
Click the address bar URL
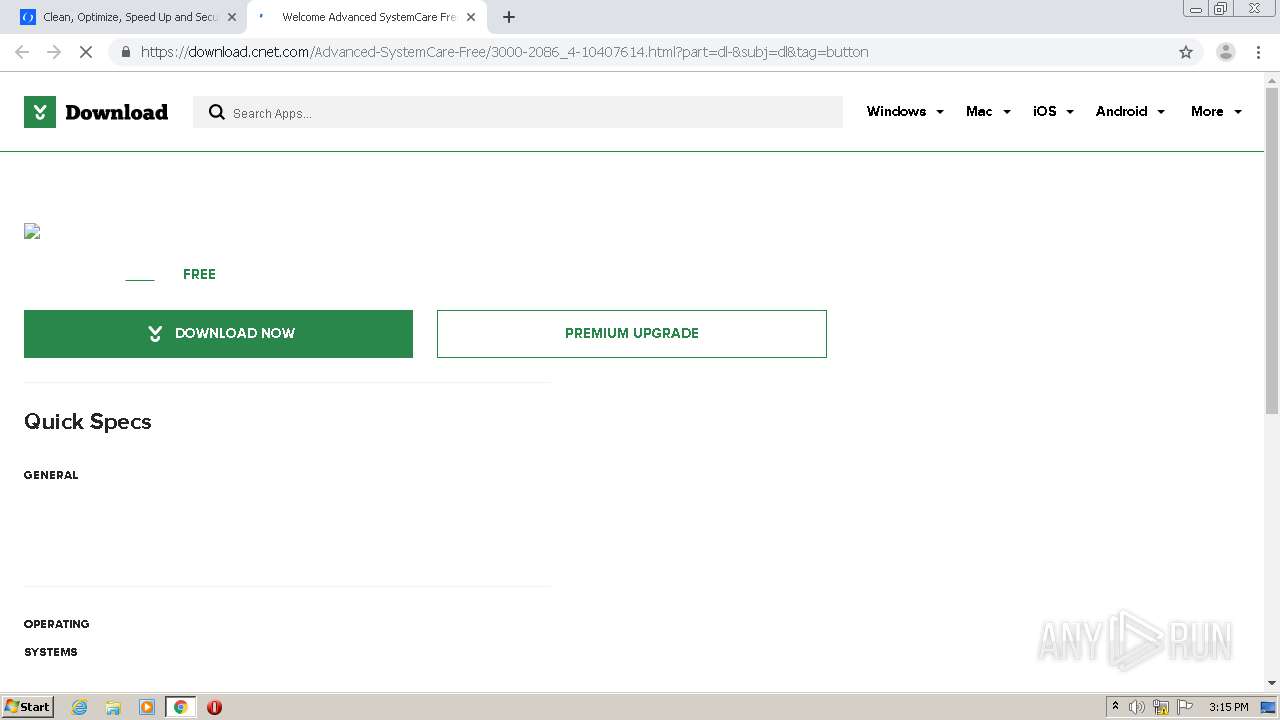(504, 52)
